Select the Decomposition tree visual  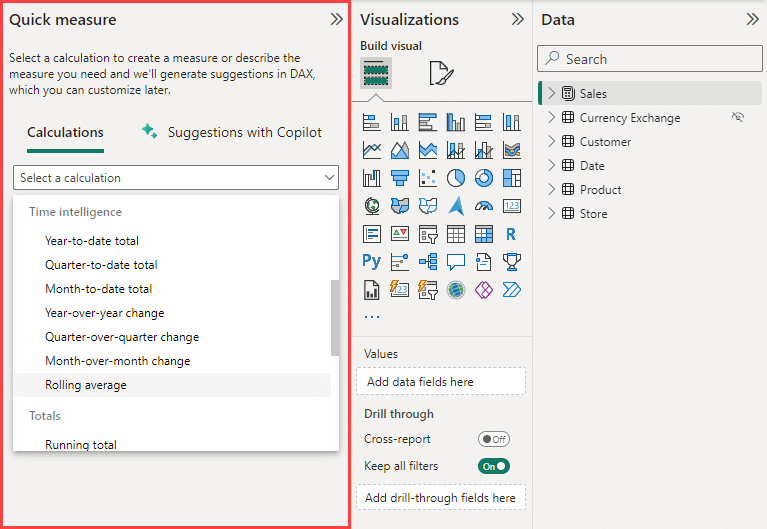pos(428,262)
